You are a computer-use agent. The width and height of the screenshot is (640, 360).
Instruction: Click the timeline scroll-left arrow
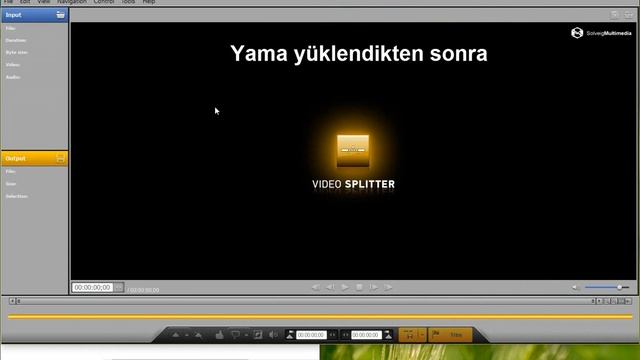(12, 301)
